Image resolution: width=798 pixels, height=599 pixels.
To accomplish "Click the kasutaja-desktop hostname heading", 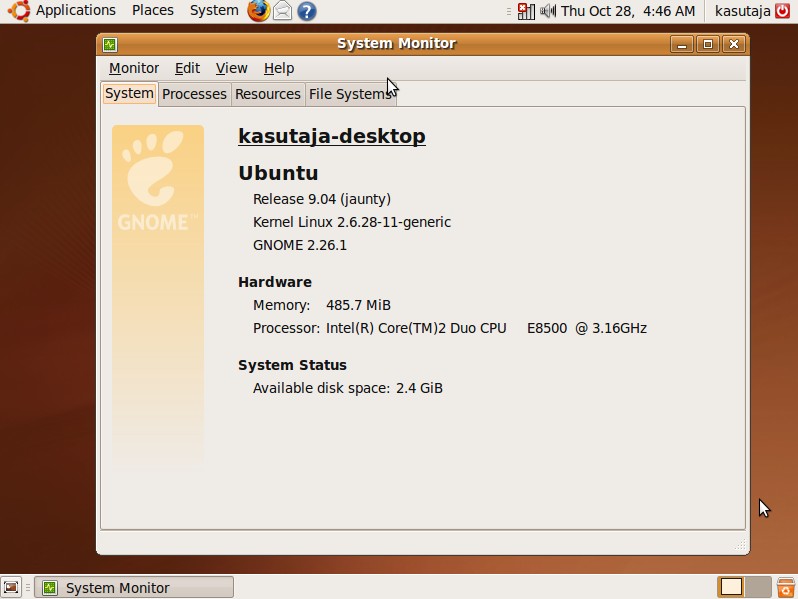I will coord(332,136).
